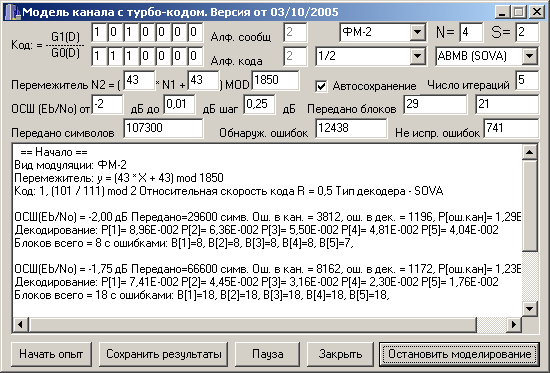Click the log scroll up arrow
This screenshot has width=550, height=373.
pos(530,152)
